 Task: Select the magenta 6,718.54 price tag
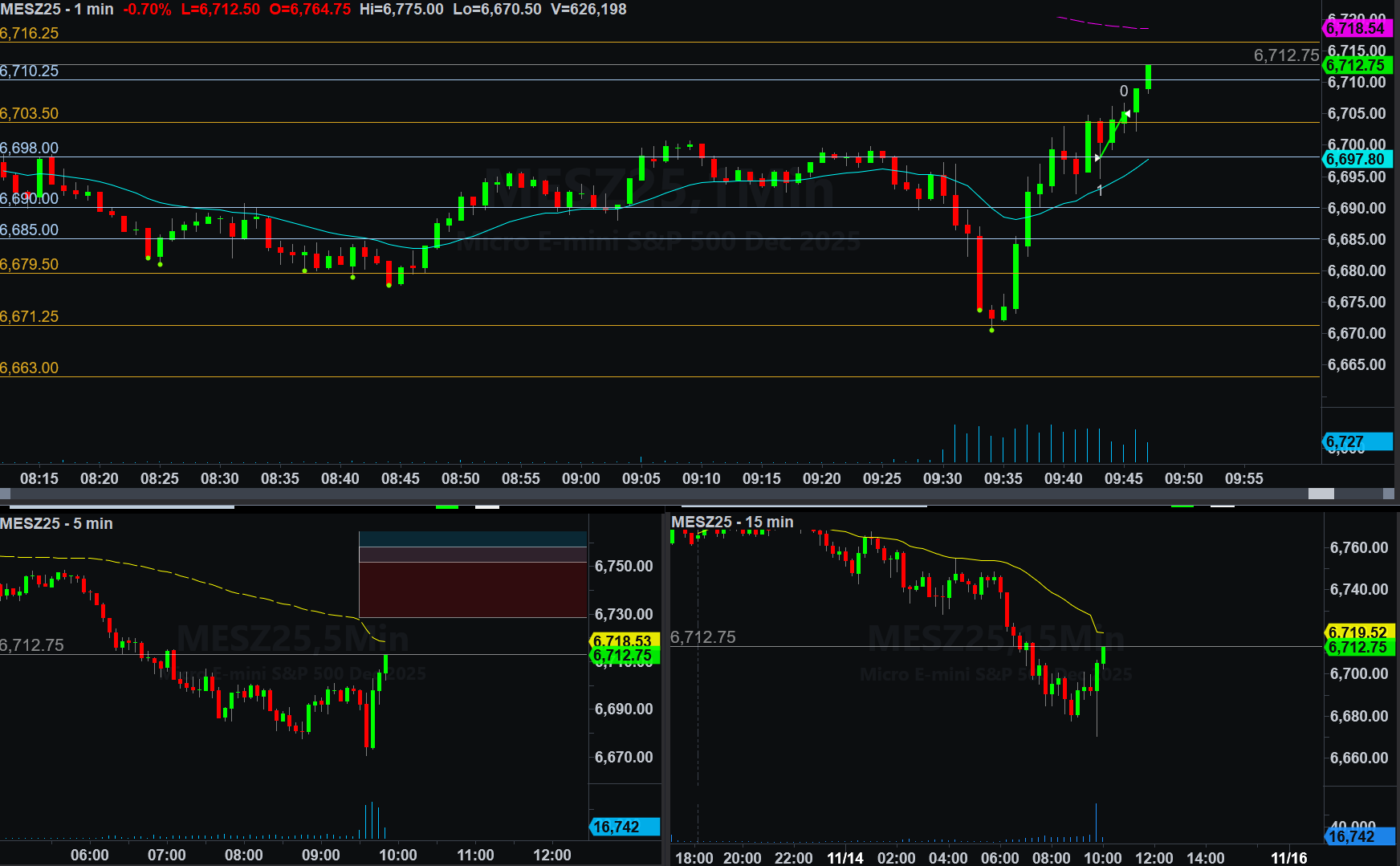(x=1356, y=28)
